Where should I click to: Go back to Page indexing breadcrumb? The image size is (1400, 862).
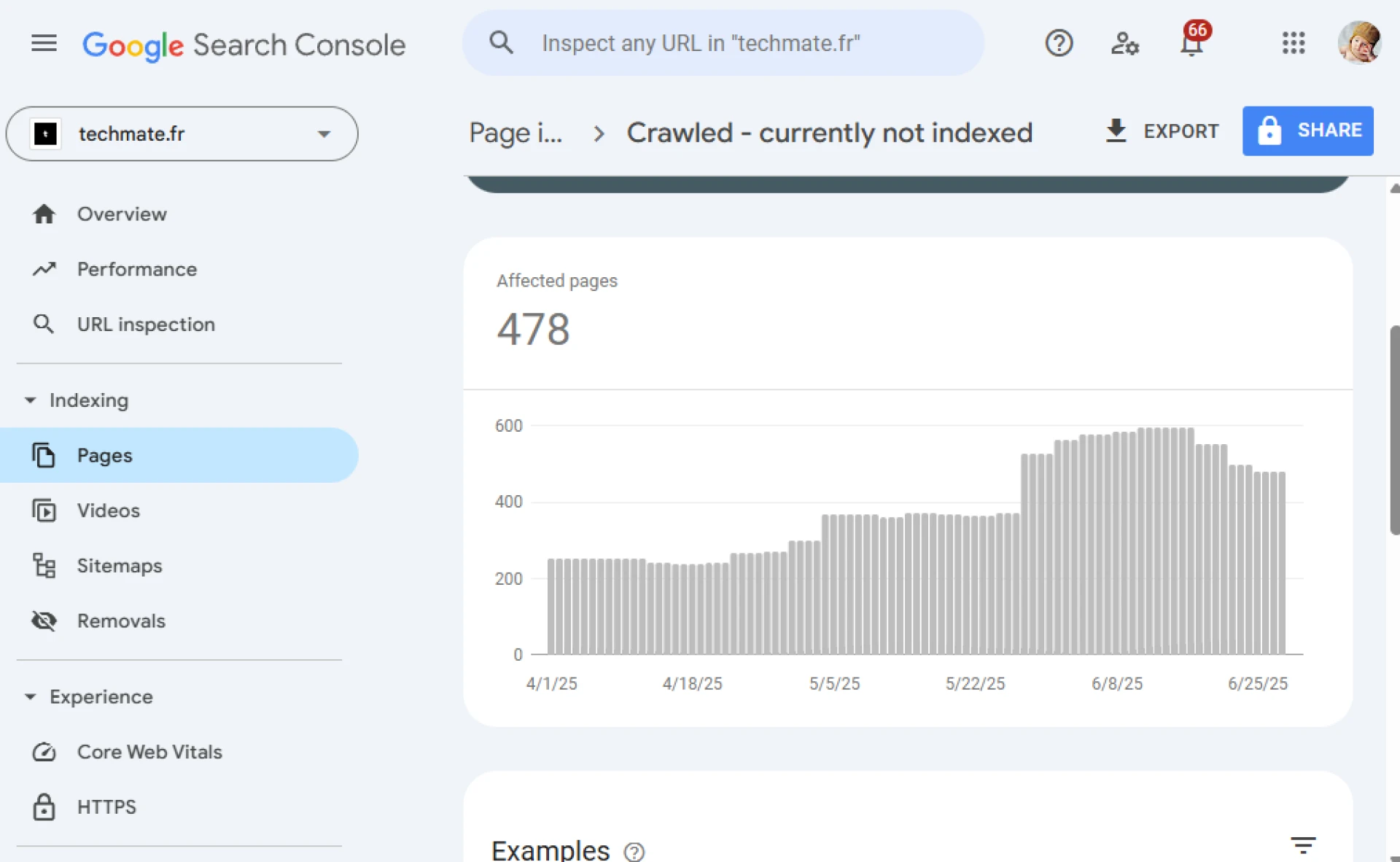pyautogui.click(x=516, y=133)
